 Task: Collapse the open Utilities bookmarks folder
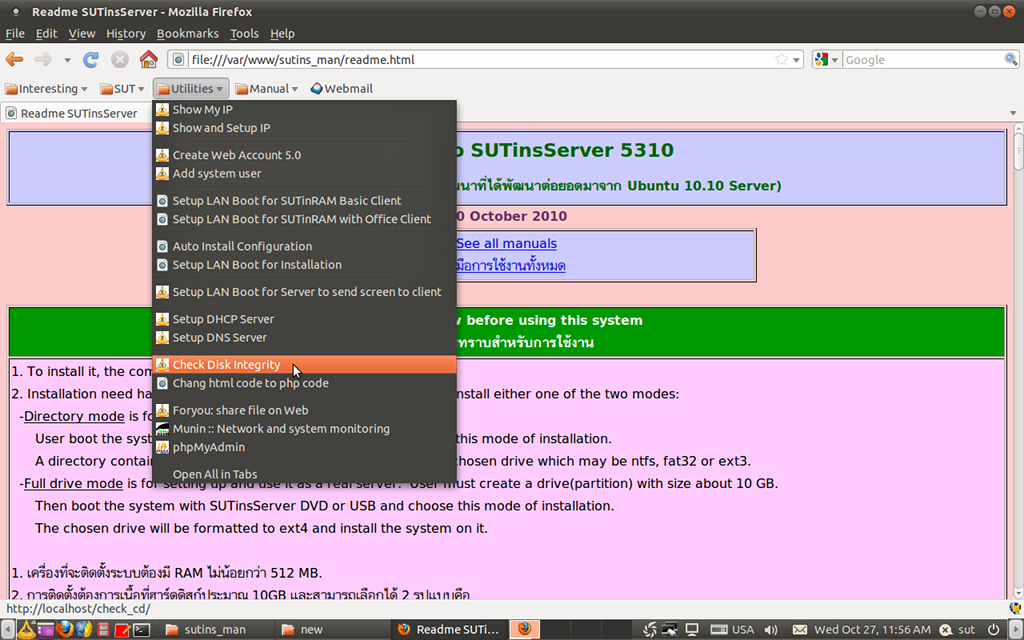click(x=191, y=88)
